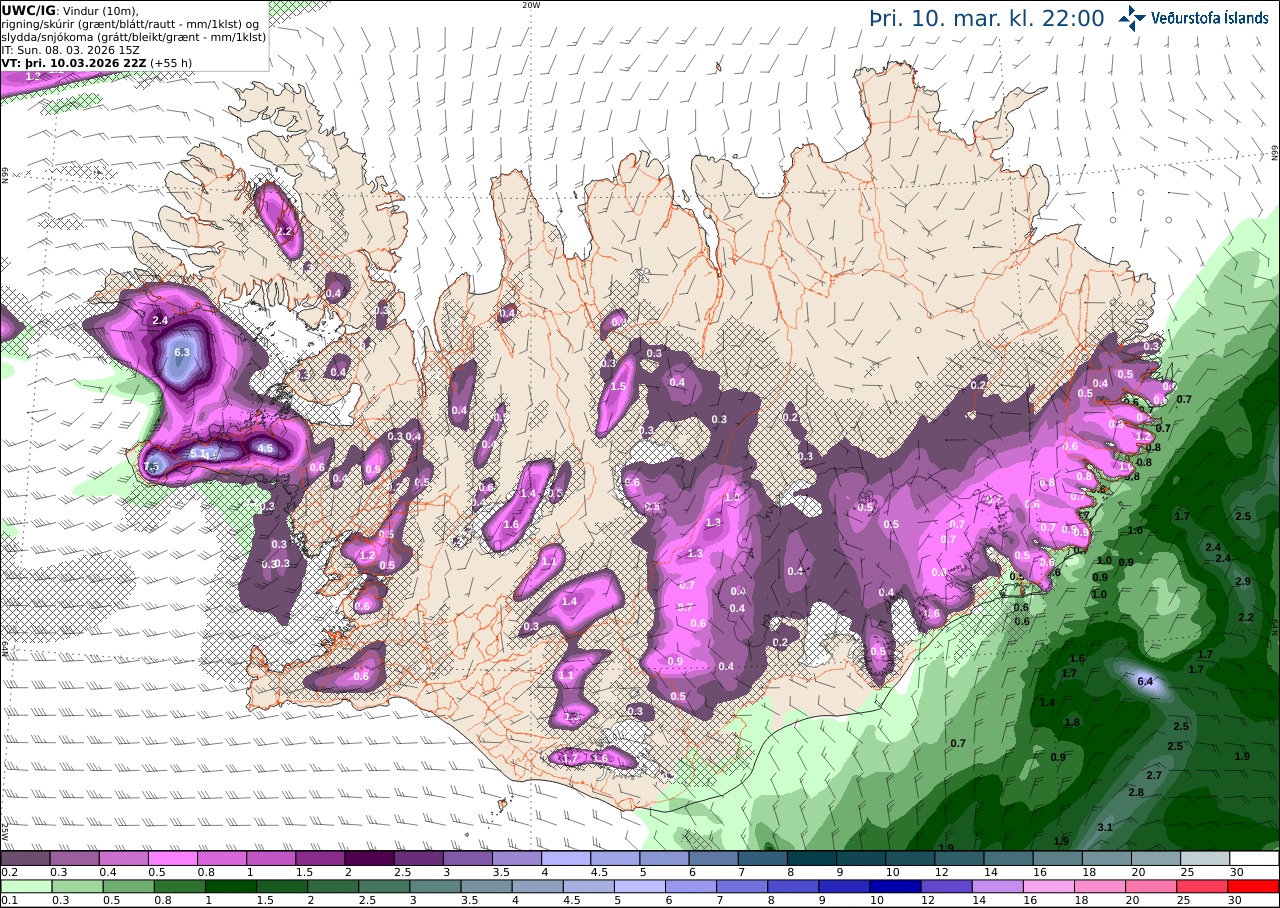The image size is (1280, 908).
Task: Click the 6.3 snowfall value over Snæfellsnes
Action: pyautogui.click(x=182, y=353)
